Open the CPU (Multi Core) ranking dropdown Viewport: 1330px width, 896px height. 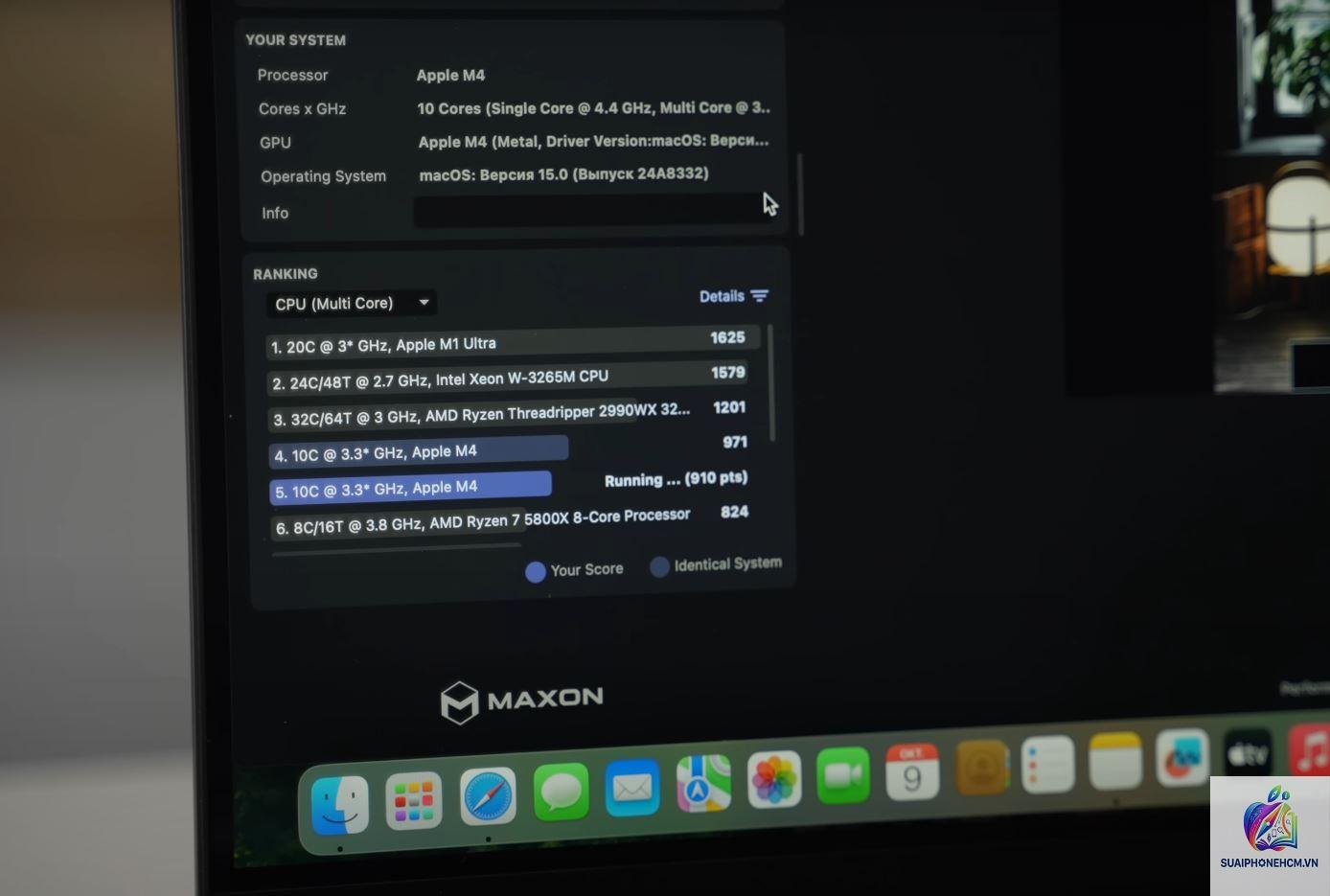point(352,304)
